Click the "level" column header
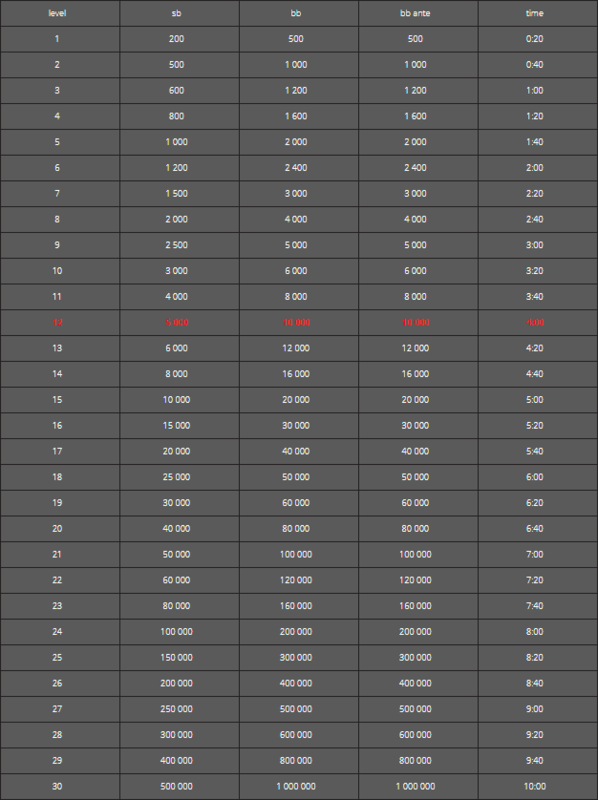The image size is (598, 800). (x=57, y=13)
